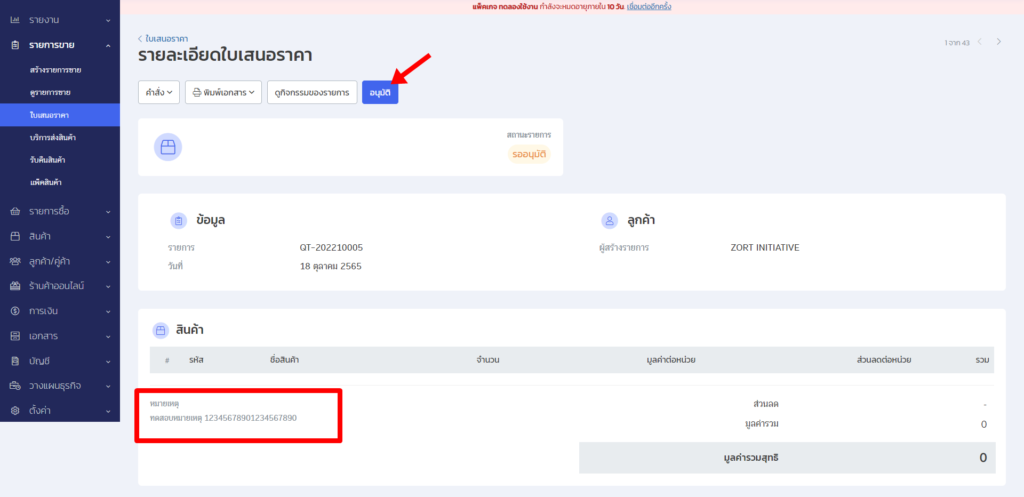Viewport: 1024px width, 497px height.
Task: Select สร้างรายการขาย in sidebar
Action: point(55,70)
